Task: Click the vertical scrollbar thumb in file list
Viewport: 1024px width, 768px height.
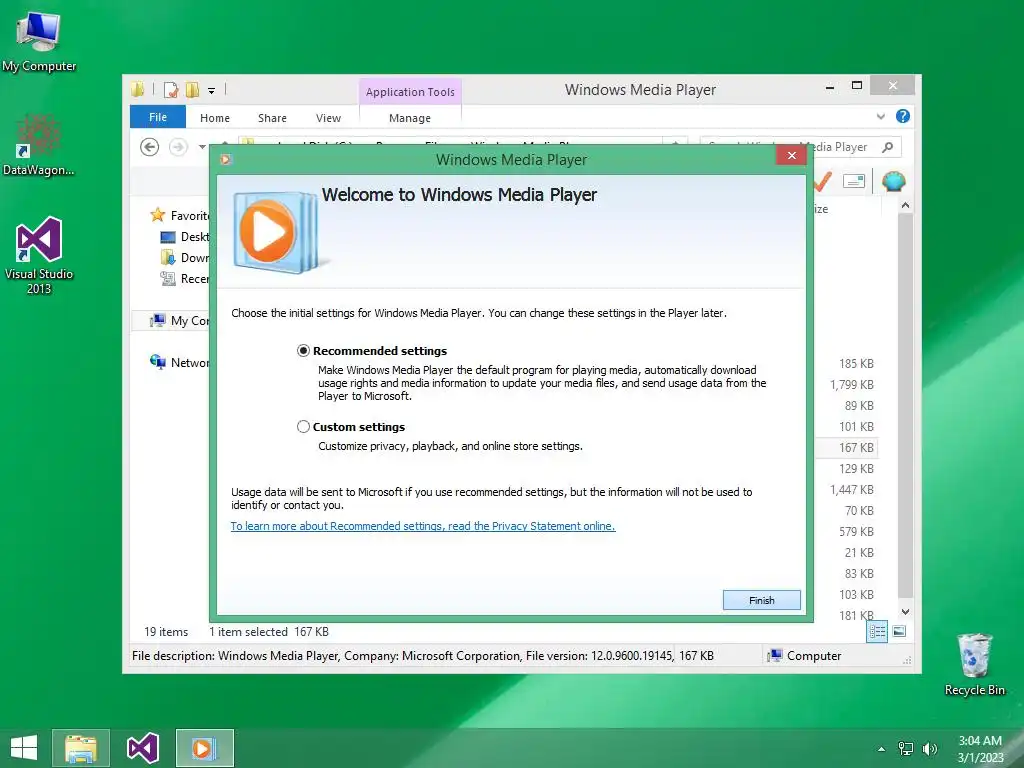Action: [905, 405]
